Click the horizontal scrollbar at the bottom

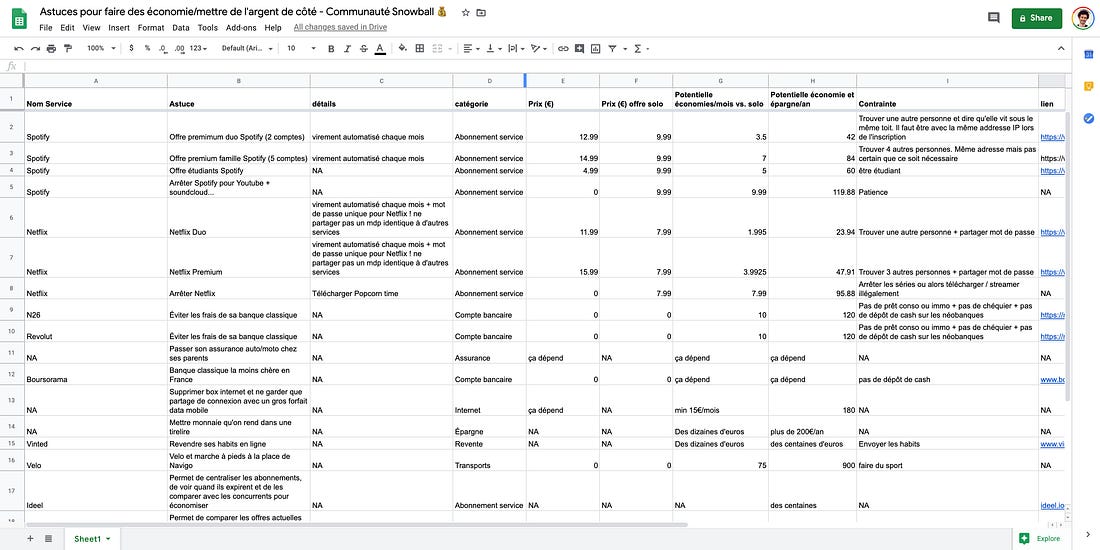click(x=356, y=524)
